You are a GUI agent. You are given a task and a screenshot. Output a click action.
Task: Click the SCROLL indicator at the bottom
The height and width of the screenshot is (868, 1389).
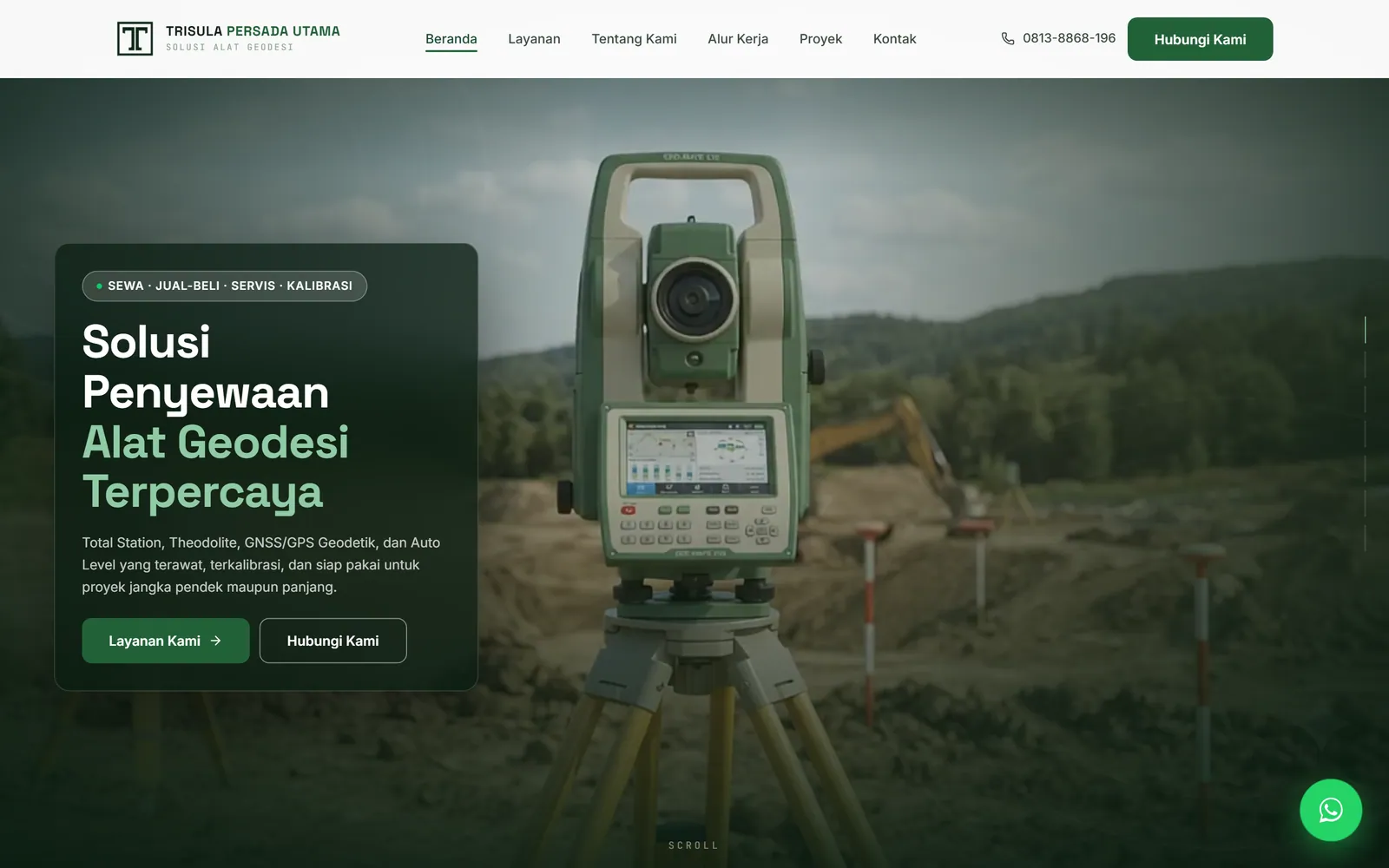click(x=694, y=845)
